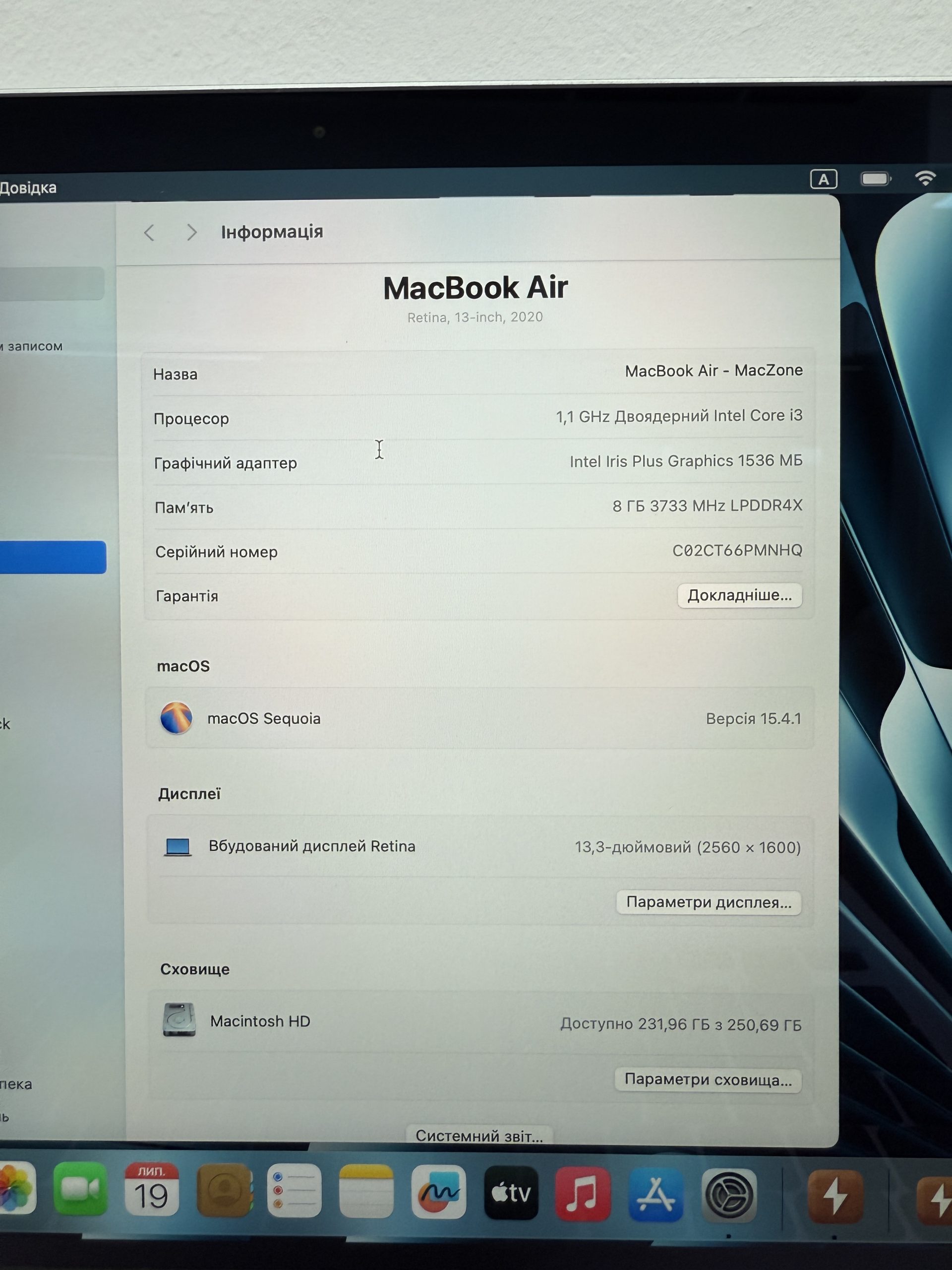Viewport: 952px width, 1270px height.
Task: Open FaceTime from the Dock
Action: point(80,1189)
